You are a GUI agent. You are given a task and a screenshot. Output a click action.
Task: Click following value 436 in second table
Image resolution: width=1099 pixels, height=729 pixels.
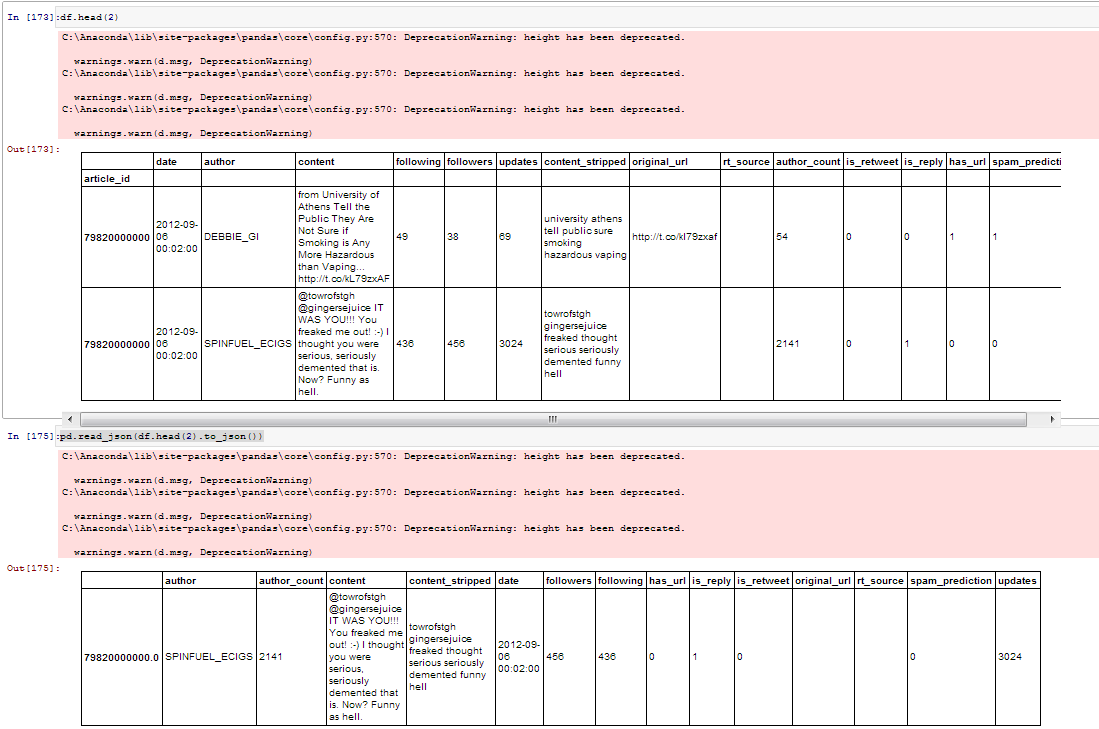(620, 658)
